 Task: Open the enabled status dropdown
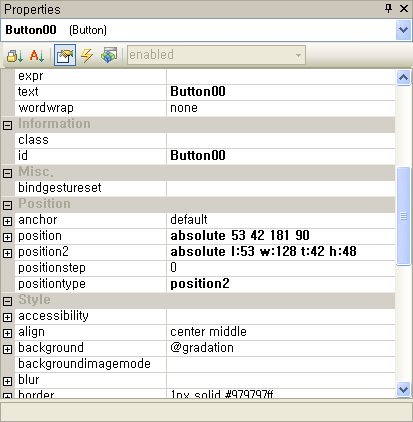click(216, 55)
